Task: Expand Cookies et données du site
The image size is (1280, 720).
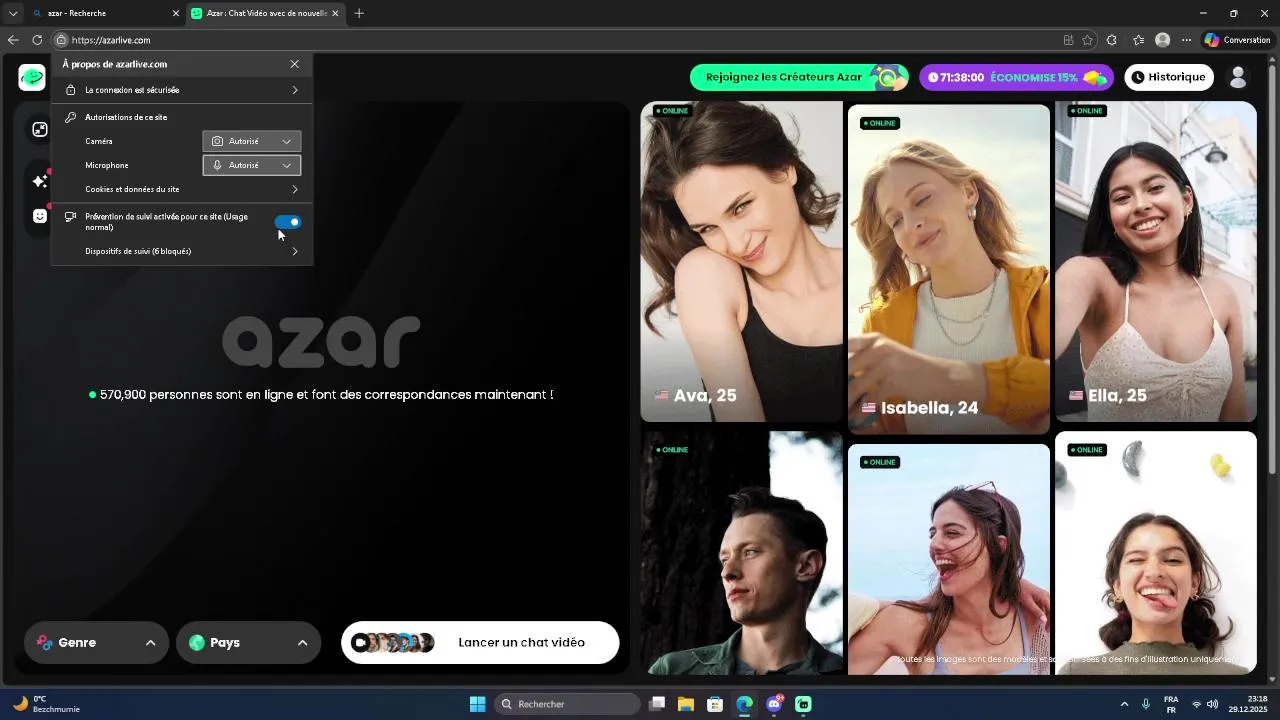Action: click(182, 189)
